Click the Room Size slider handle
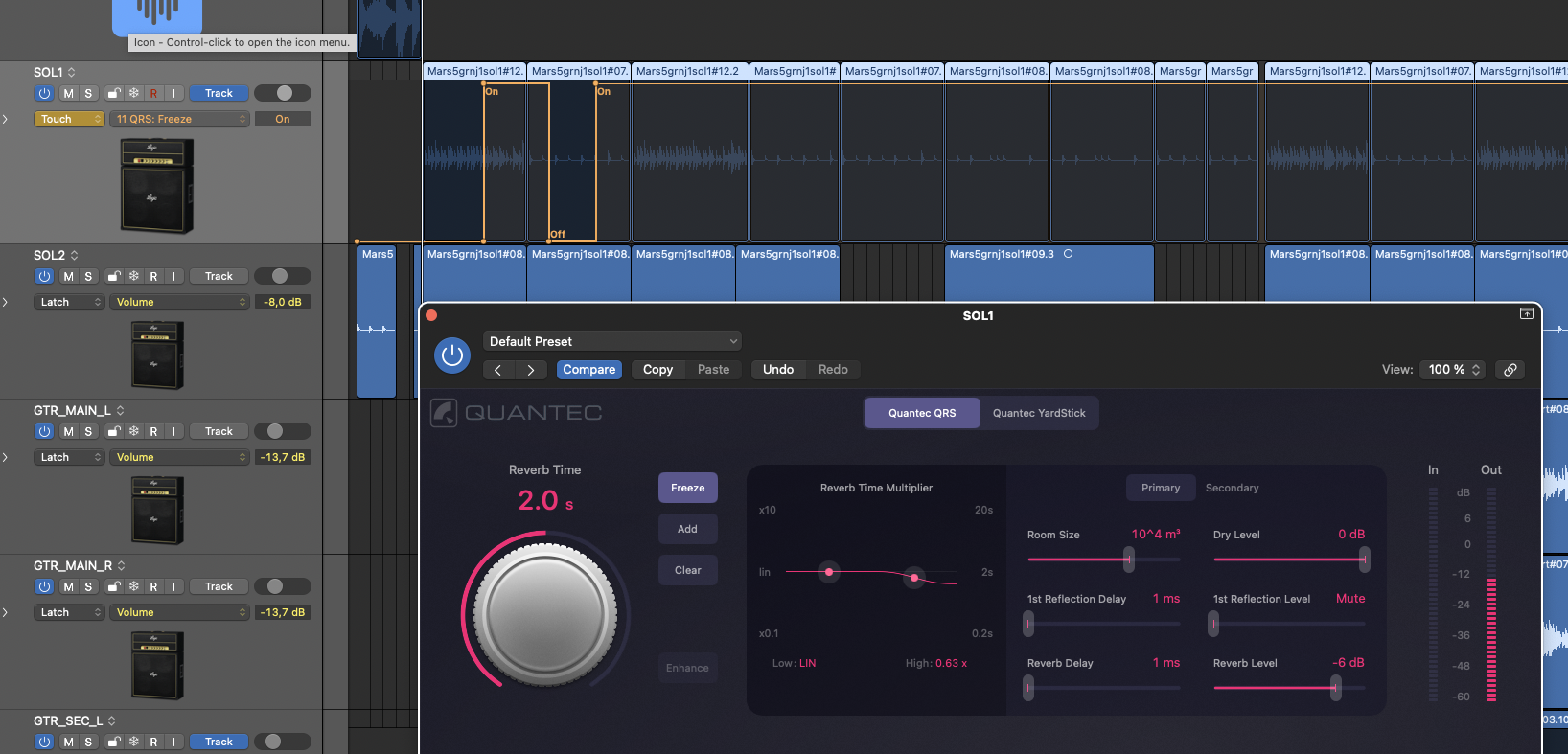1568x754 pixels. pos(1129,560)
